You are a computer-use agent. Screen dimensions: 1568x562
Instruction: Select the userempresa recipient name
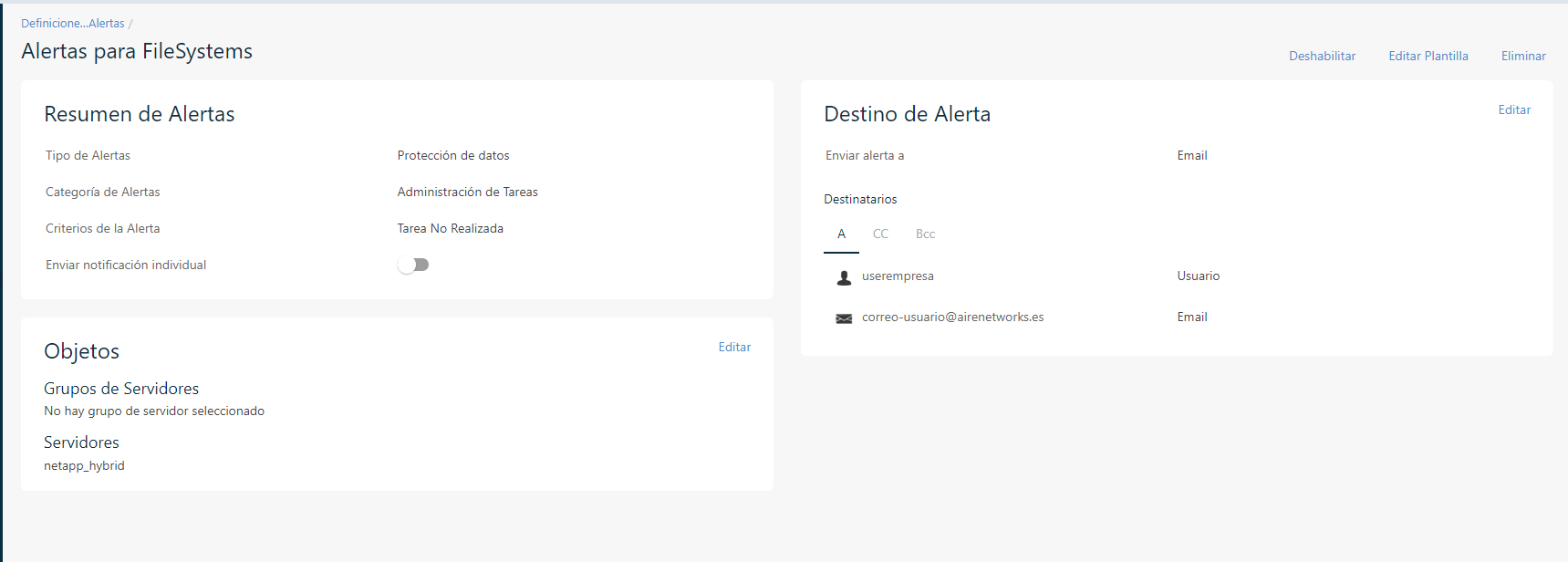tap(898, 276)
